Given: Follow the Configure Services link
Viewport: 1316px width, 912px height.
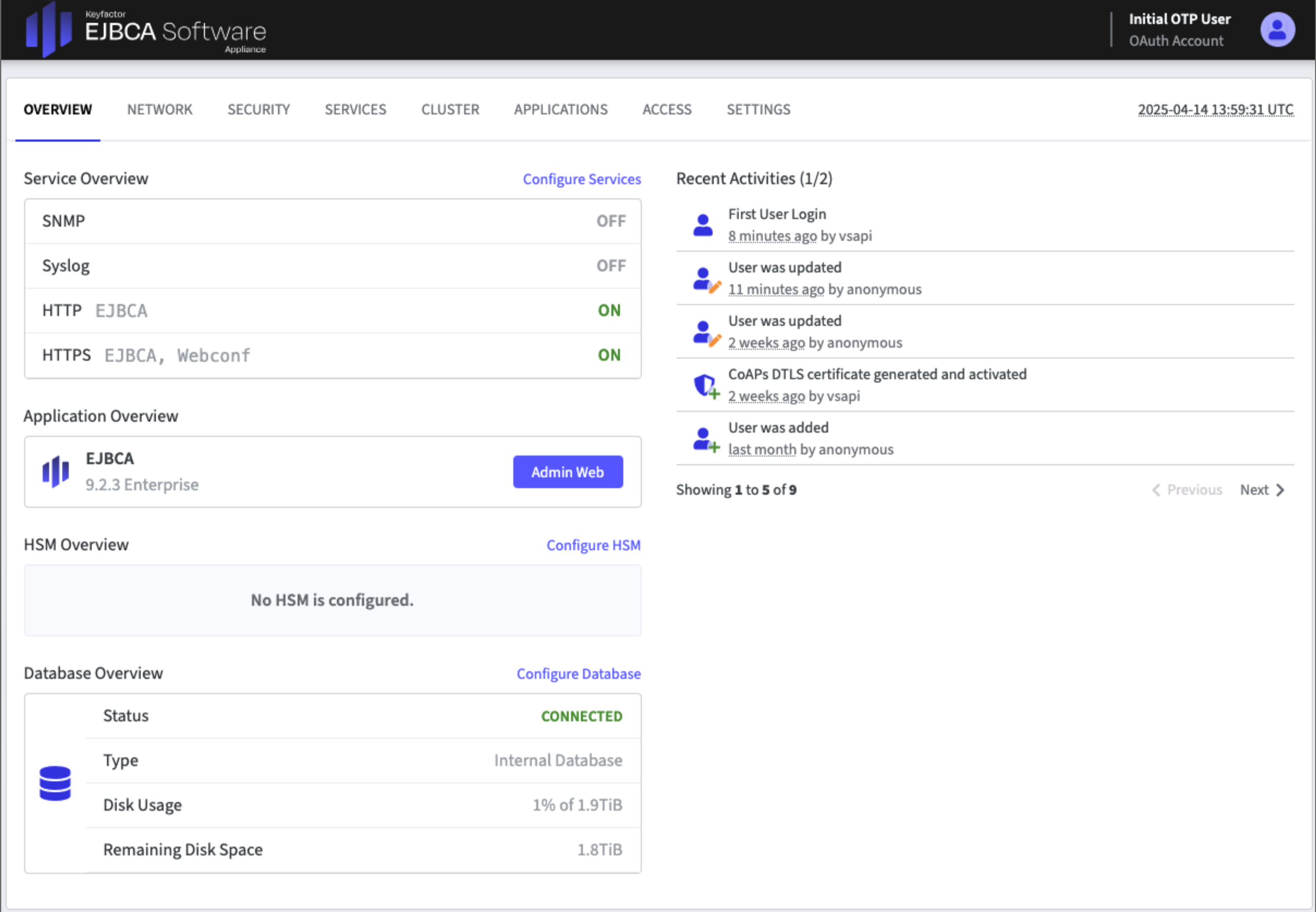Looking at the screenshot, I should pos(581,179).
